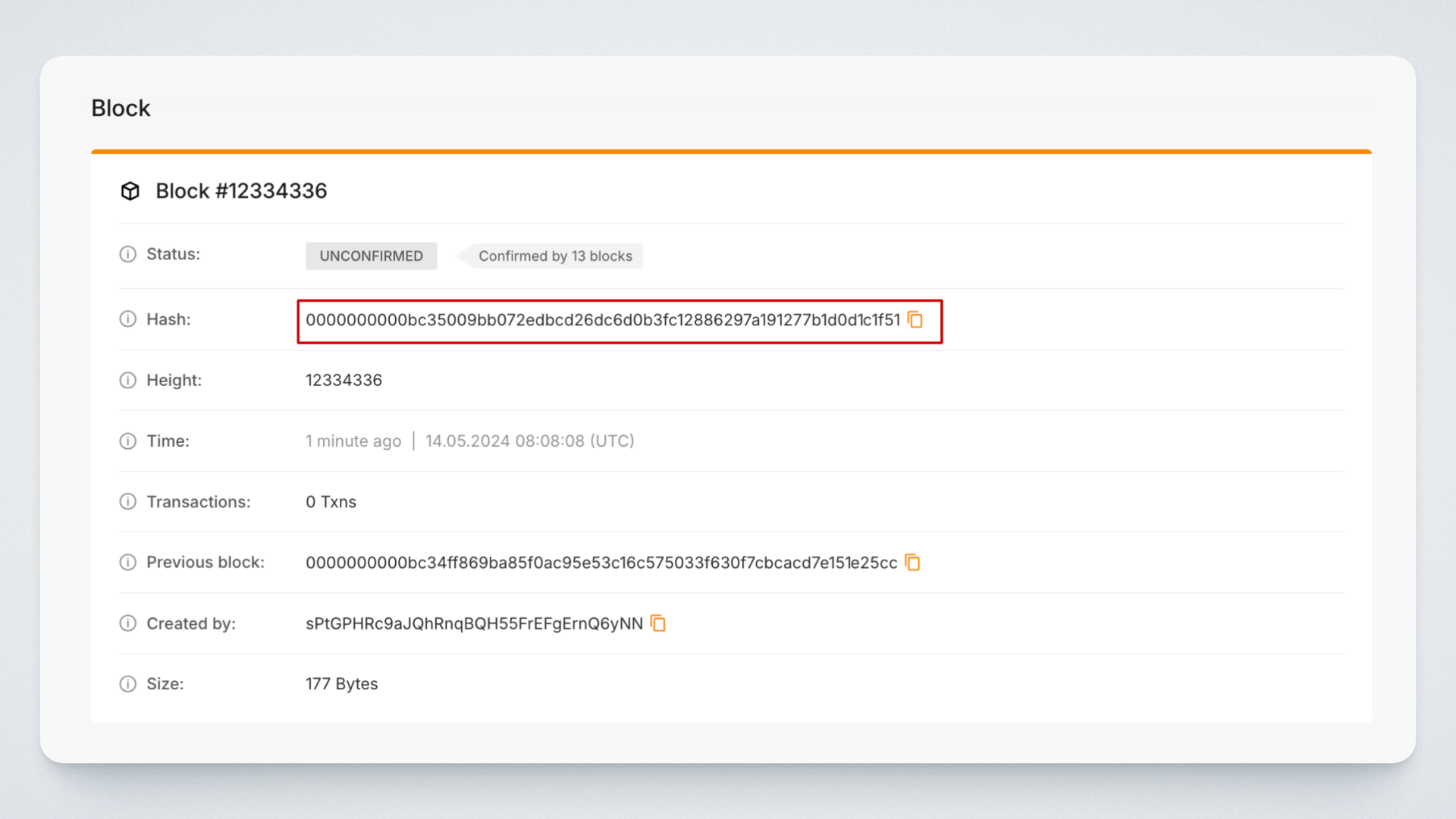This screenshot has width=1456, height=819.
Task: Click the cube icon beside Block #12334336
Action: point(130,191)
